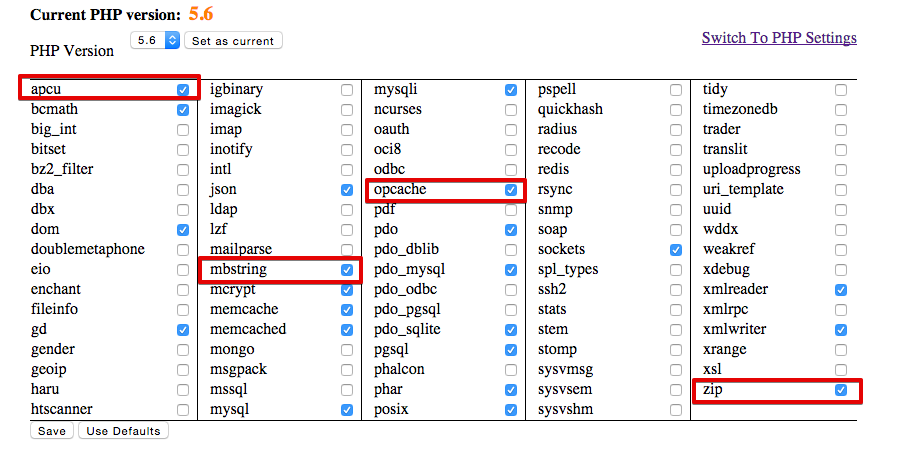
Task: Click the Save button
Action: click(52, 431)
